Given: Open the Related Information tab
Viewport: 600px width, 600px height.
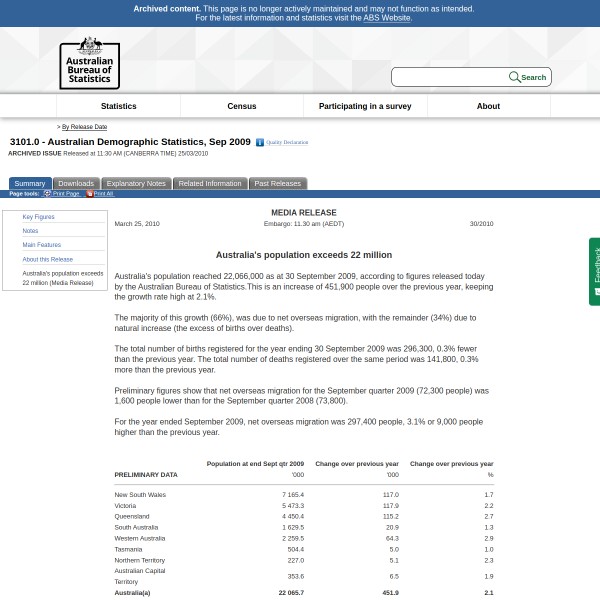Looking at the screenshot, I should [x=210, y=184].
